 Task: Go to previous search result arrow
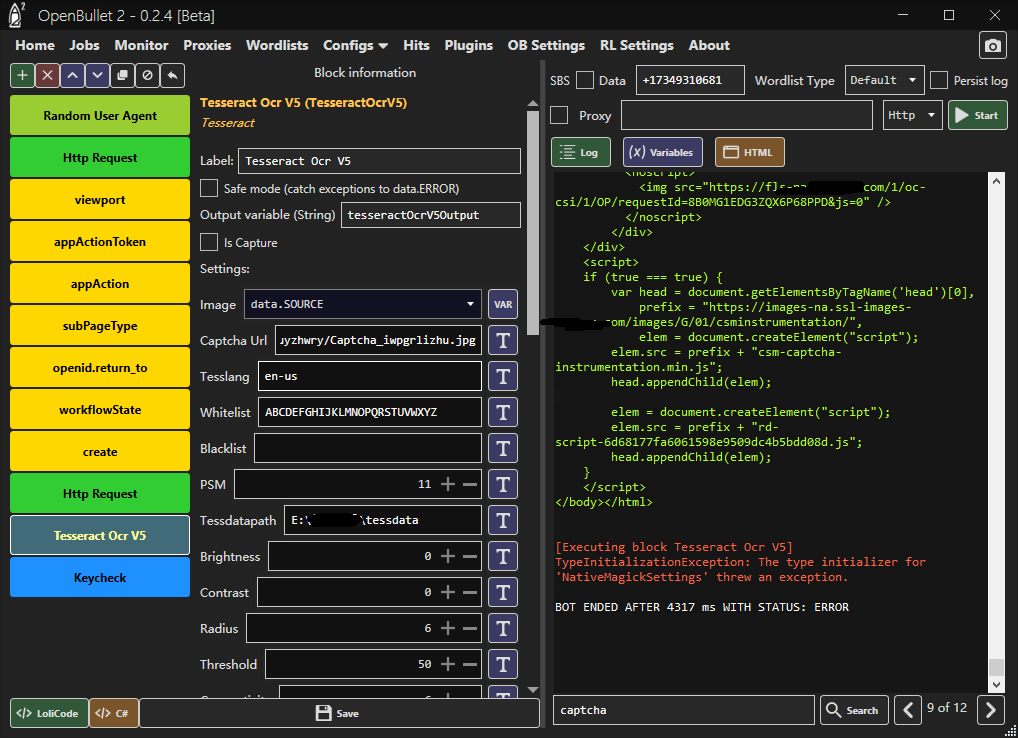[908, 710]
